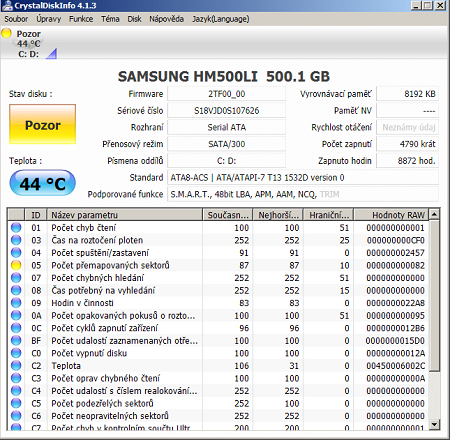The height and width of the screenshot is (440, 450).
Task: Open the Úpravy menu
Action: (49, 19)
